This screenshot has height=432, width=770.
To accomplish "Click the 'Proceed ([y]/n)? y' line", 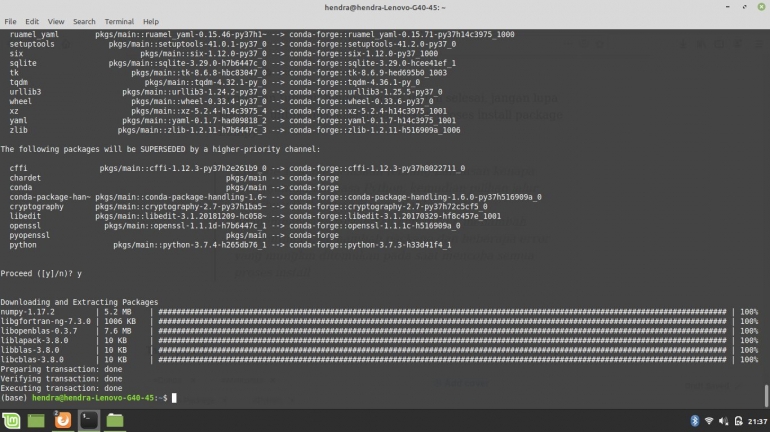I will (41, 273).
